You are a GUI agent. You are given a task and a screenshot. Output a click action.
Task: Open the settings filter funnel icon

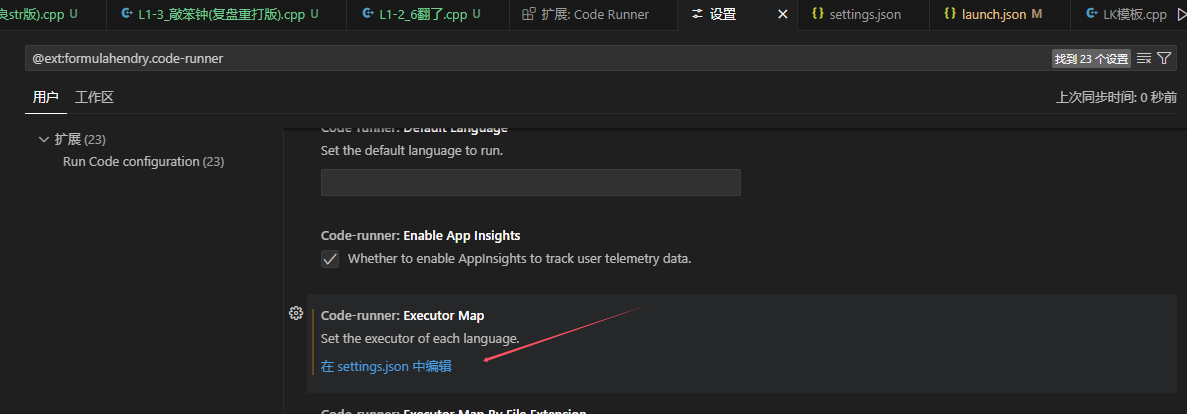coord(1164,58)
